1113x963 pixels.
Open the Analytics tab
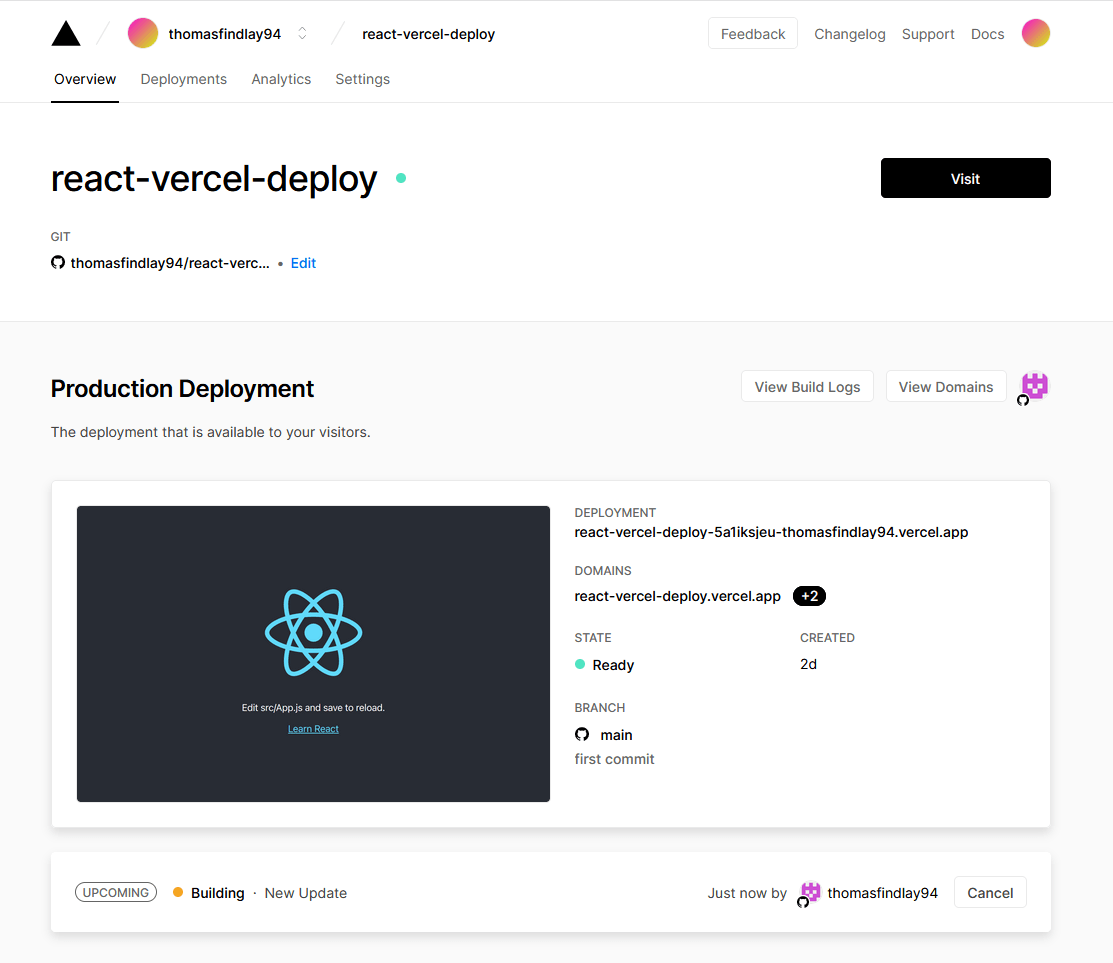pyautogui.click(x=281, y=79)
